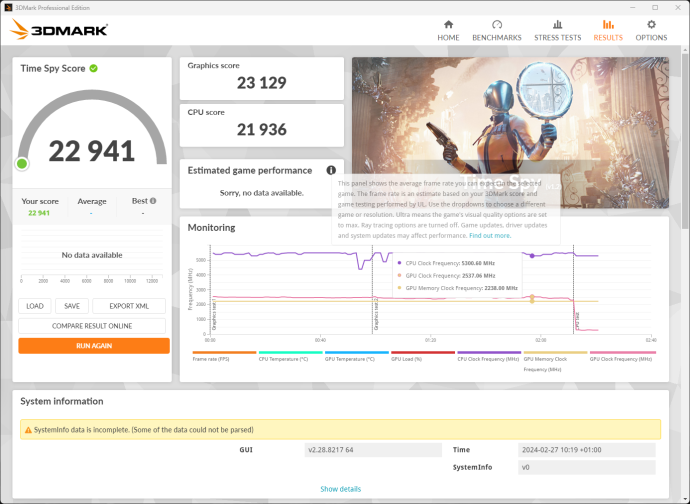Click Your score green value 22 941

39,213
